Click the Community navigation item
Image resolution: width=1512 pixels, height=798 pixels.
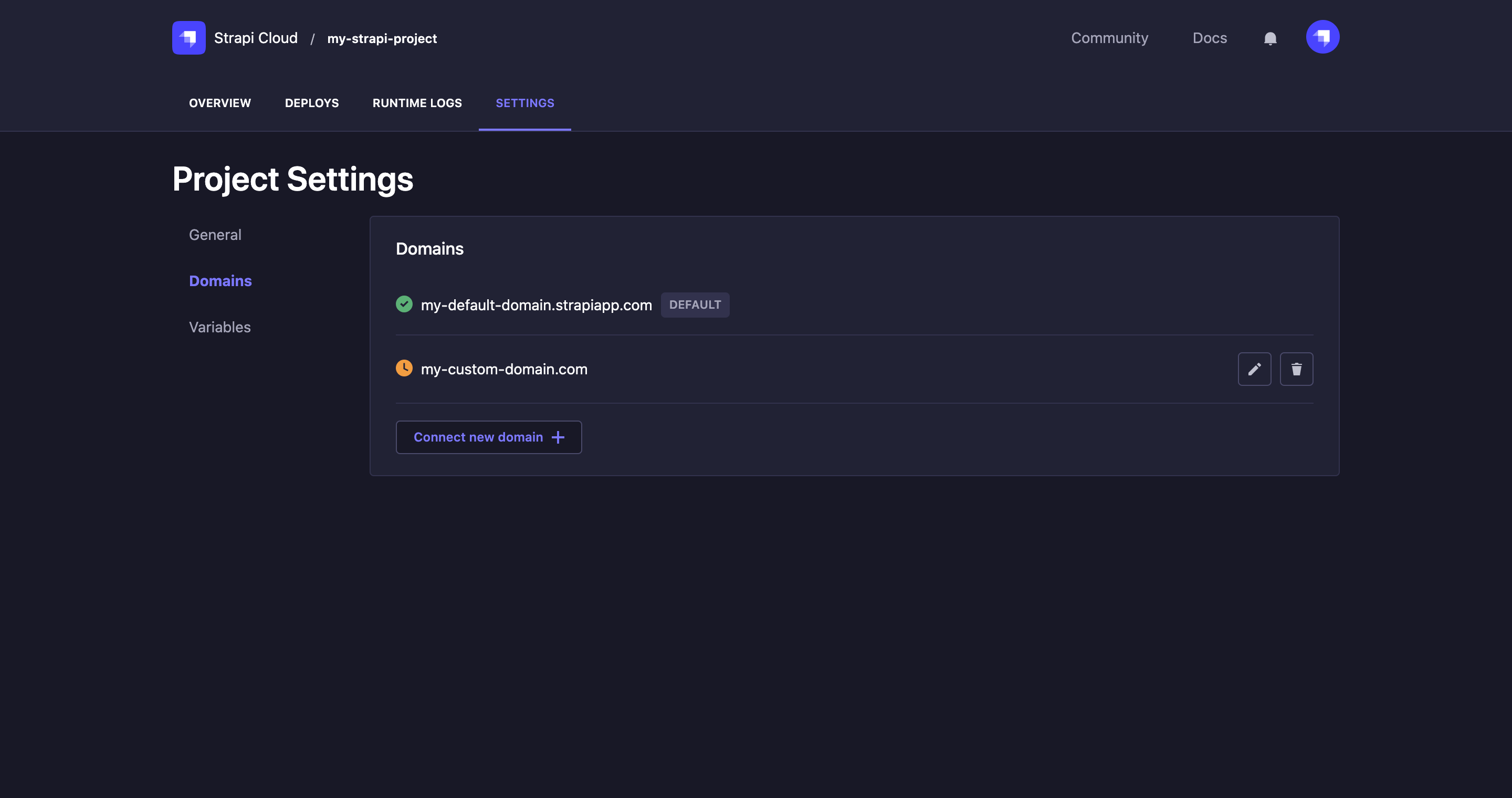[1110, 38]
